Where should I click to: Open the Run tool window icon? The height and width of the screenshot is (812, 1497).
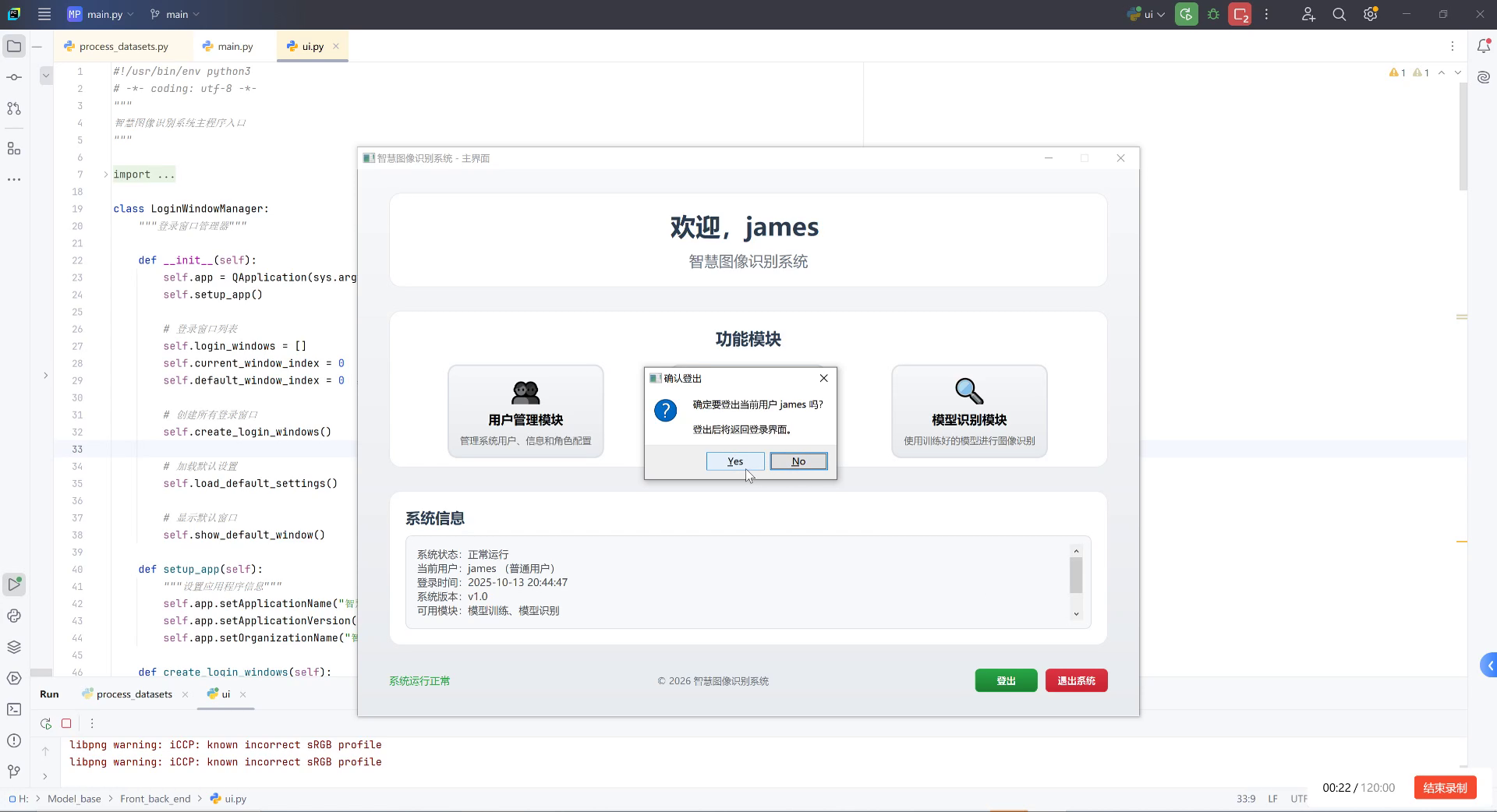pyautogui.click(x=14, y=584)
